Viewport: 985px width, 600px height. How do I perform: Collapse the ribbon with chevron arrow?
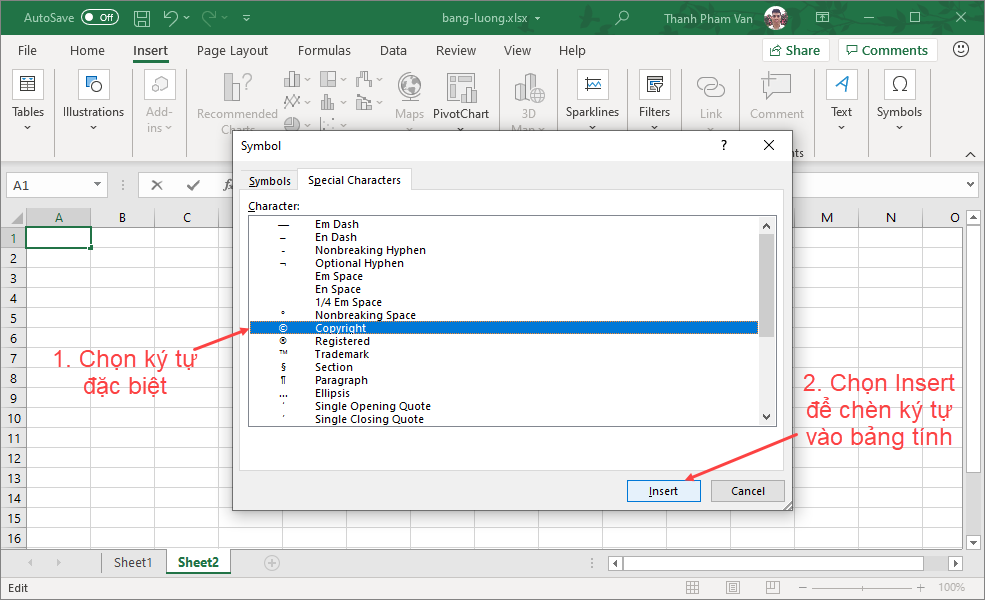click(x=971, y=154)
